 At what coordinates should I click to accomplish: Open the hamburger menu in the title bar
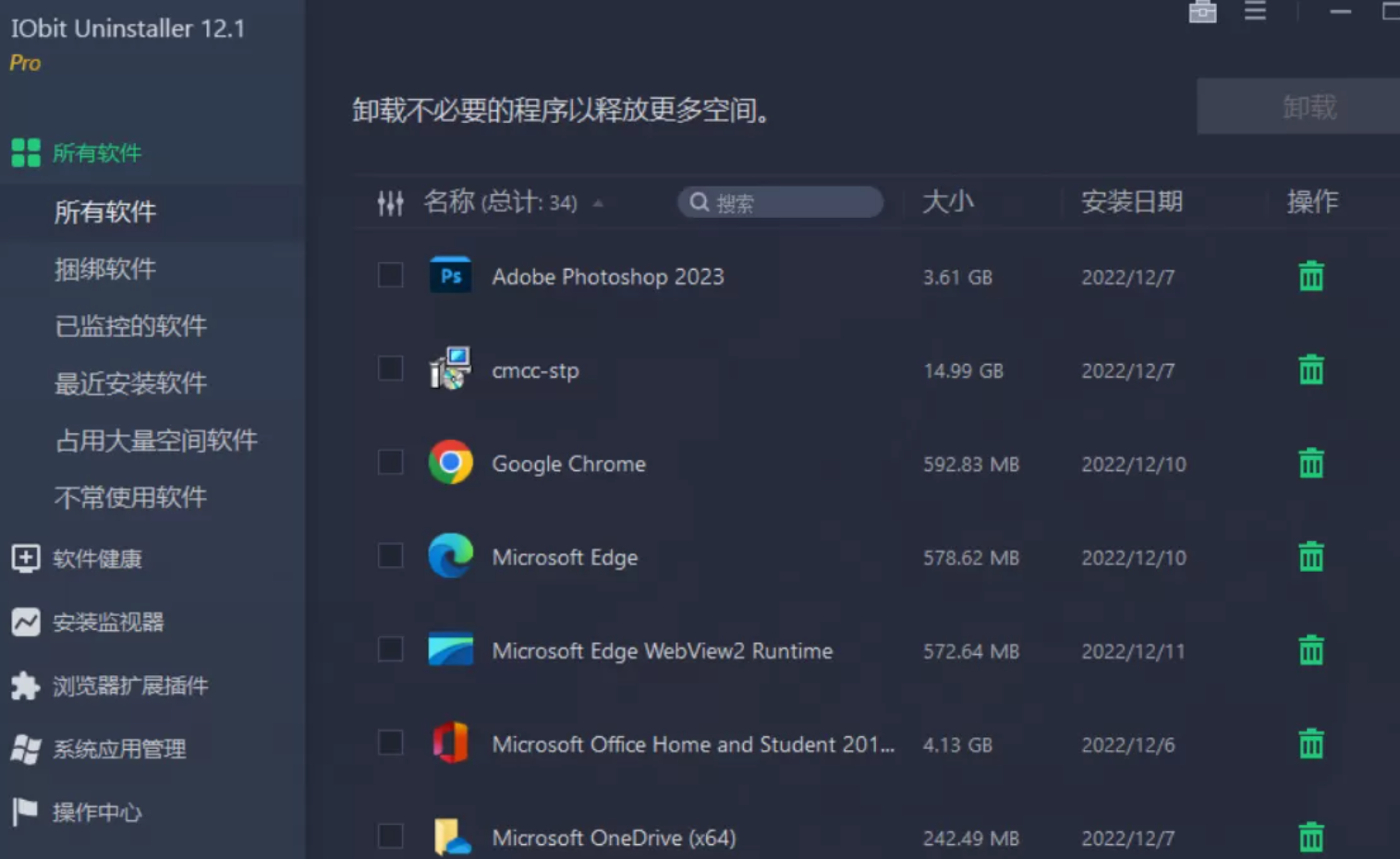tap(1254, 12)
